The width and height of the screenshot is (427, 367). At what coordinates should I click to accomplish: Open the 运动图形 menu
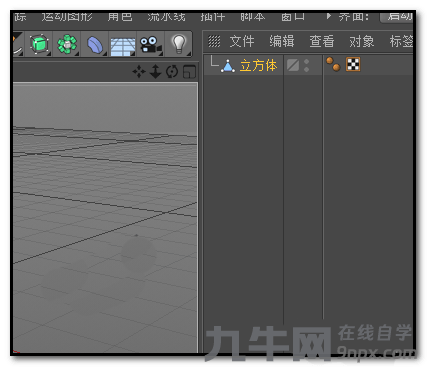coord(67,16)
